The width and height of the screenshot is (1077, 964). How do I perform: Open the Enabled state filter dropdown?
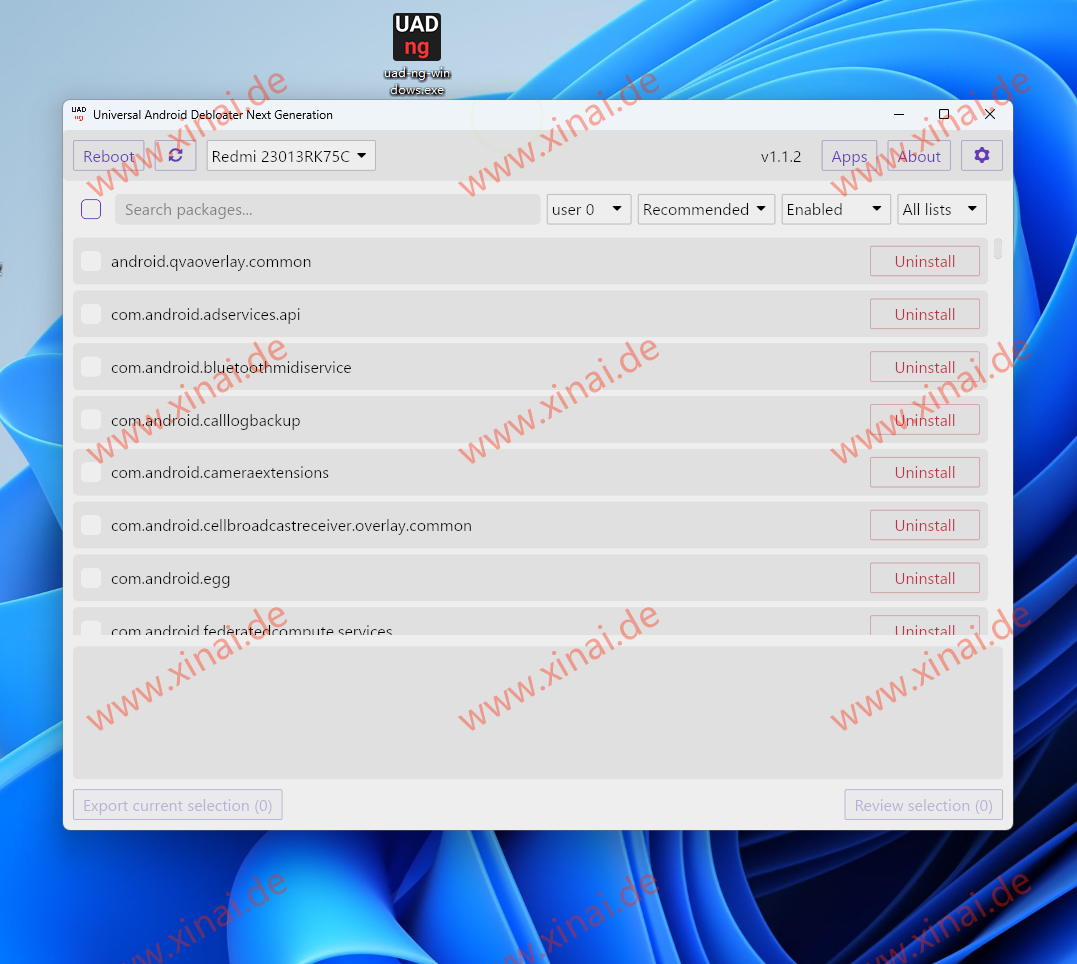[x=836, y=210]
